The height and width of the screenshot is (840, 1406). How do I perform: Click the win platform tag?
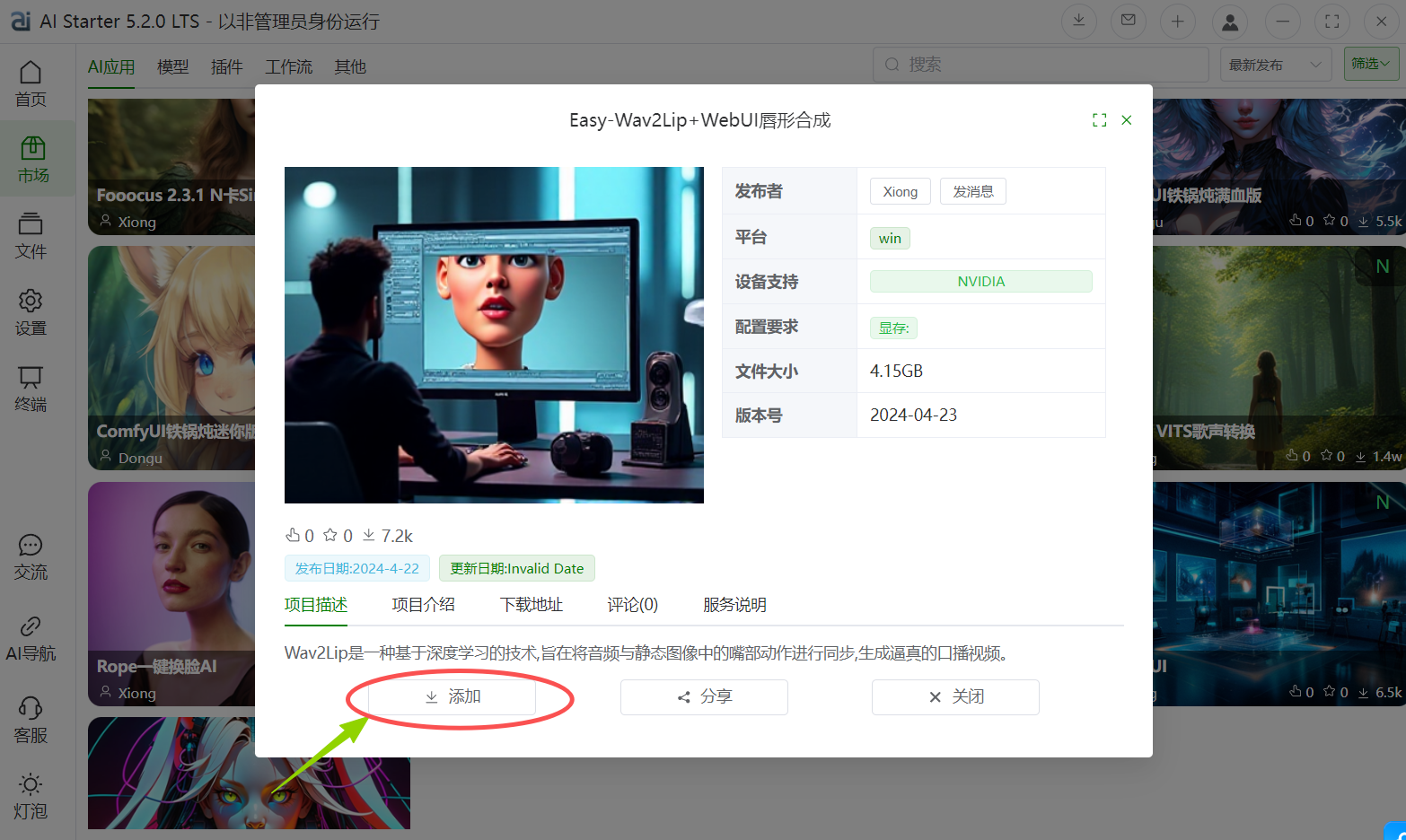(890, 238)
